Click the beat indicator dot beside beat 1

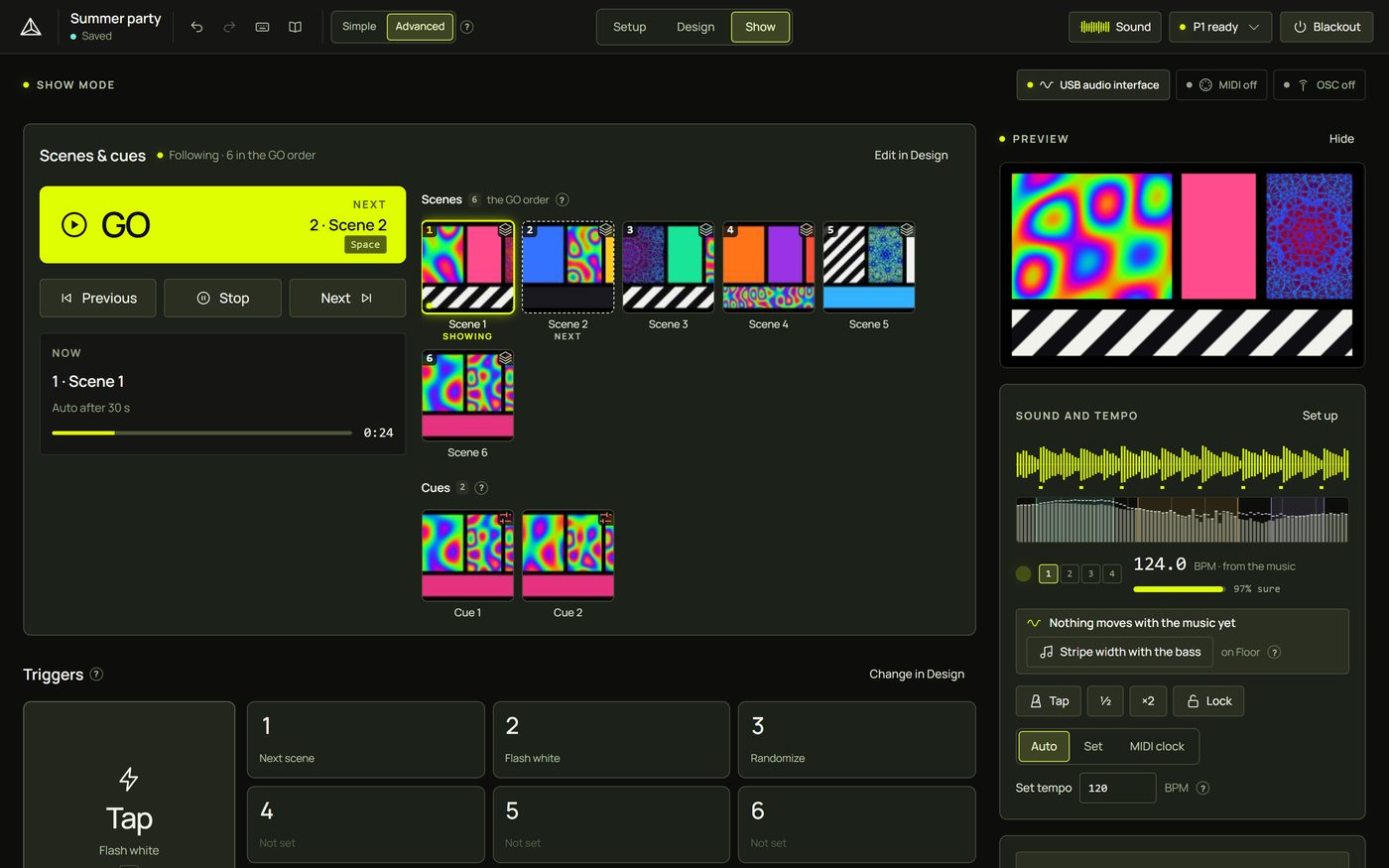pos(1024,573)
